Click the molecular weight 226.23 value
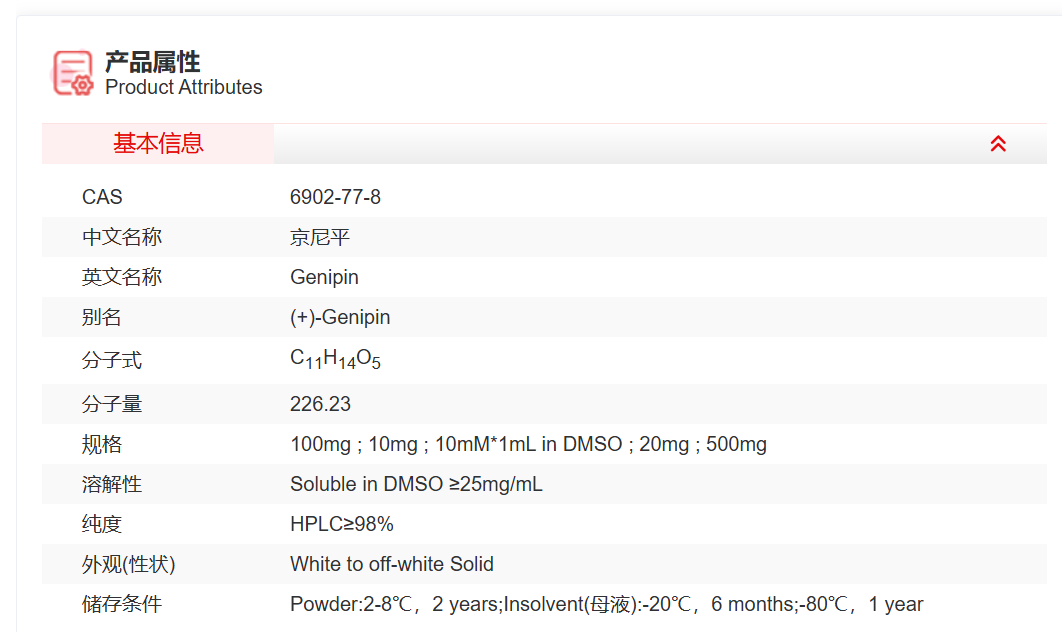 (320, 404)
